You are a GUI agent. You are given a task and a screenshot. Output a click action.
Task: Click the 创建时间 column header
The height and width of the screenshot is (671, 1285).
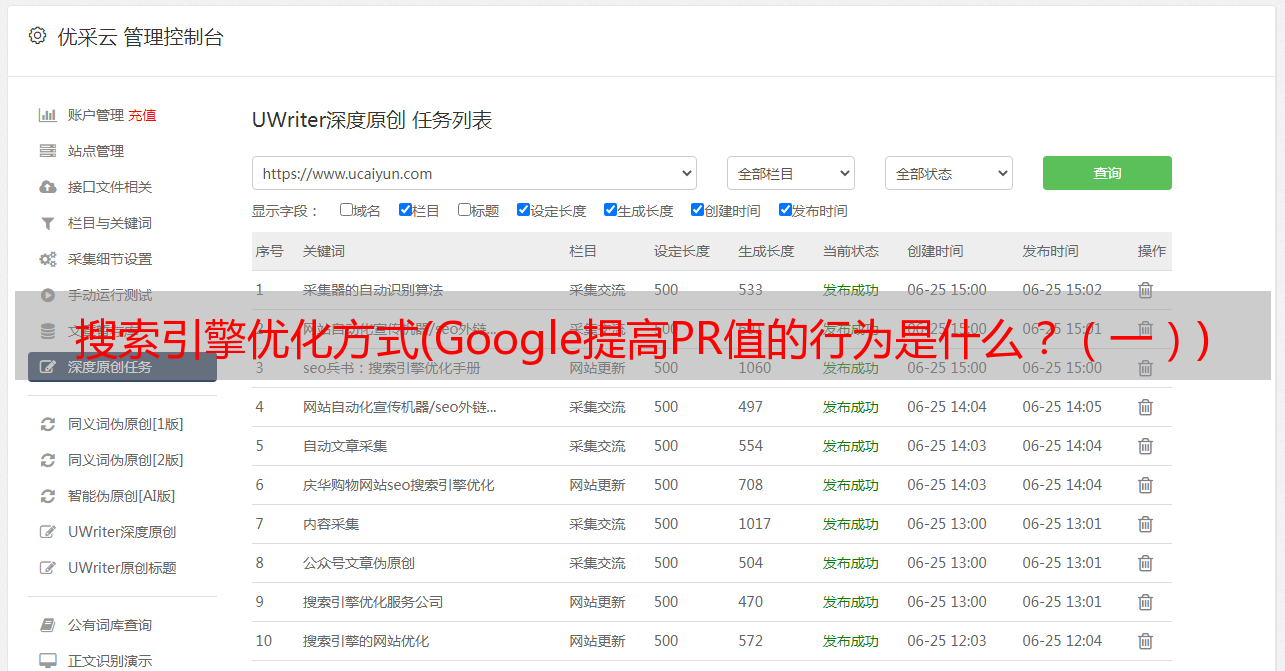(x=935, y=251)
